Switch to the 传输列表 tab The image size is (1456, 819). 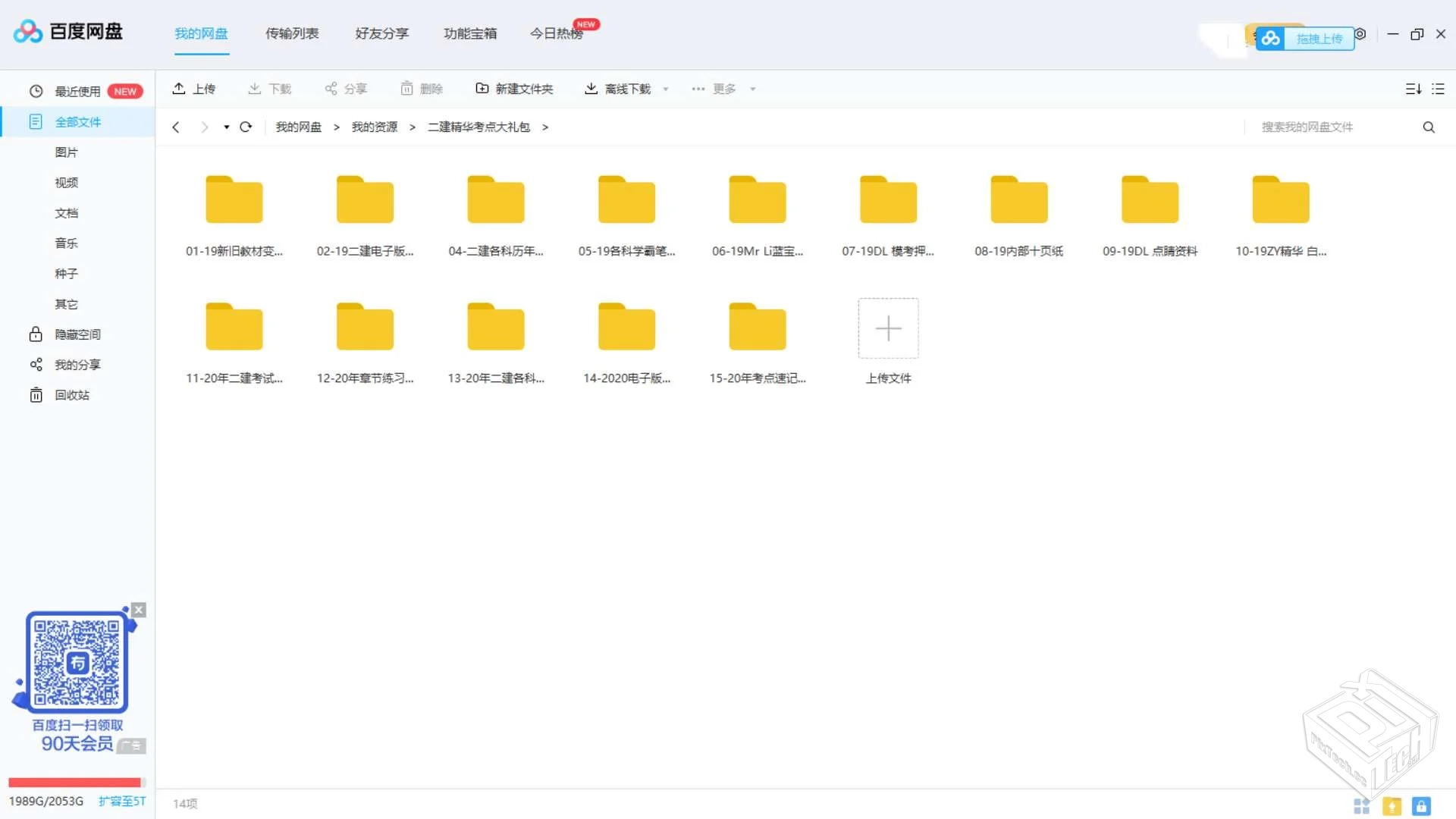292,33
